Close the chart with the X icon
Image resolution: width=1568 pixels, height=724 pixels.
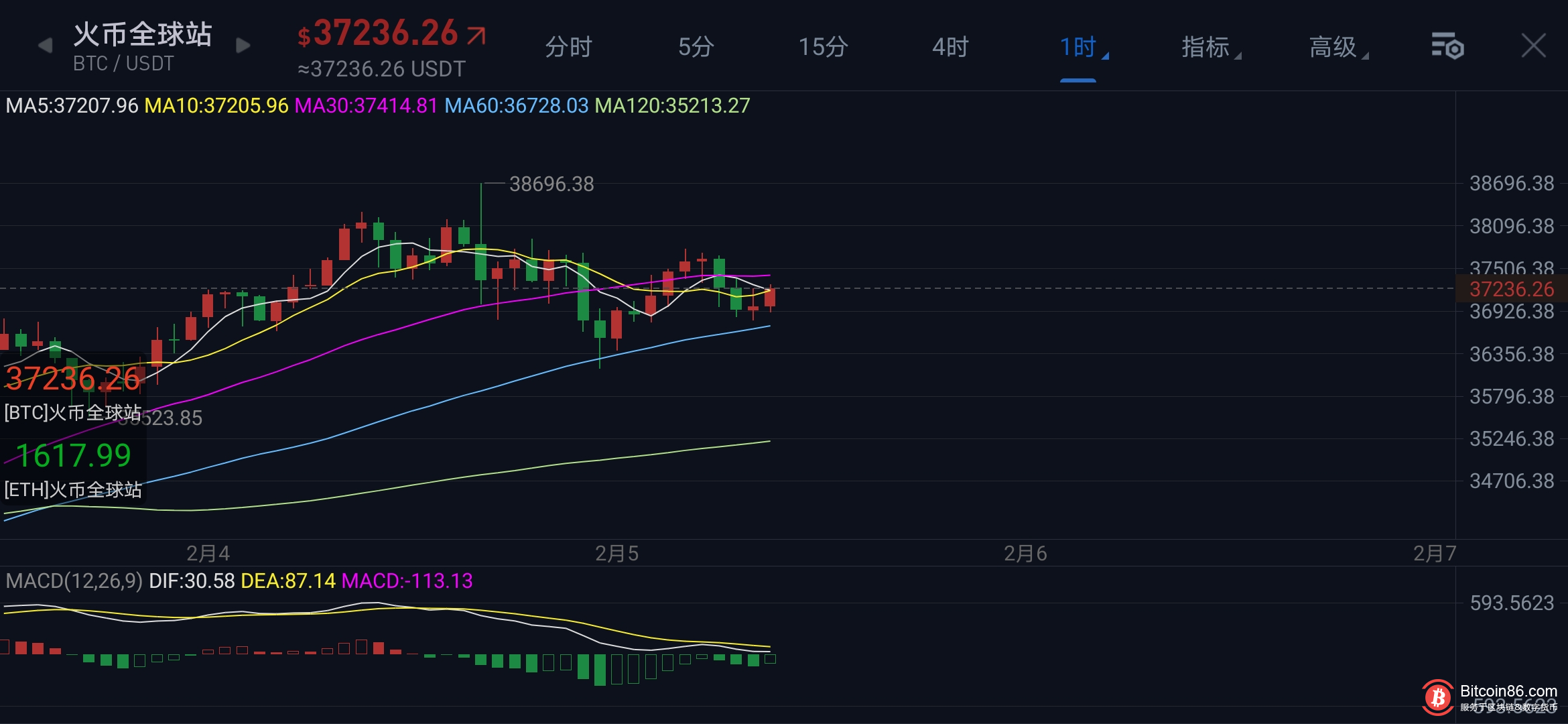pos(1533,46)
